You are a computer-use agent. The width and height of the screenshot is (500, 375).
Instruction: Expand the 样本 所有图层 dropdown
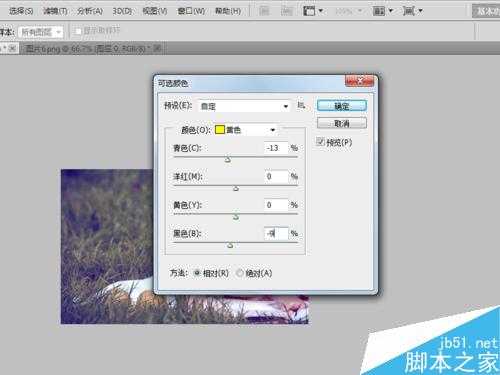[x=40, y=32]
